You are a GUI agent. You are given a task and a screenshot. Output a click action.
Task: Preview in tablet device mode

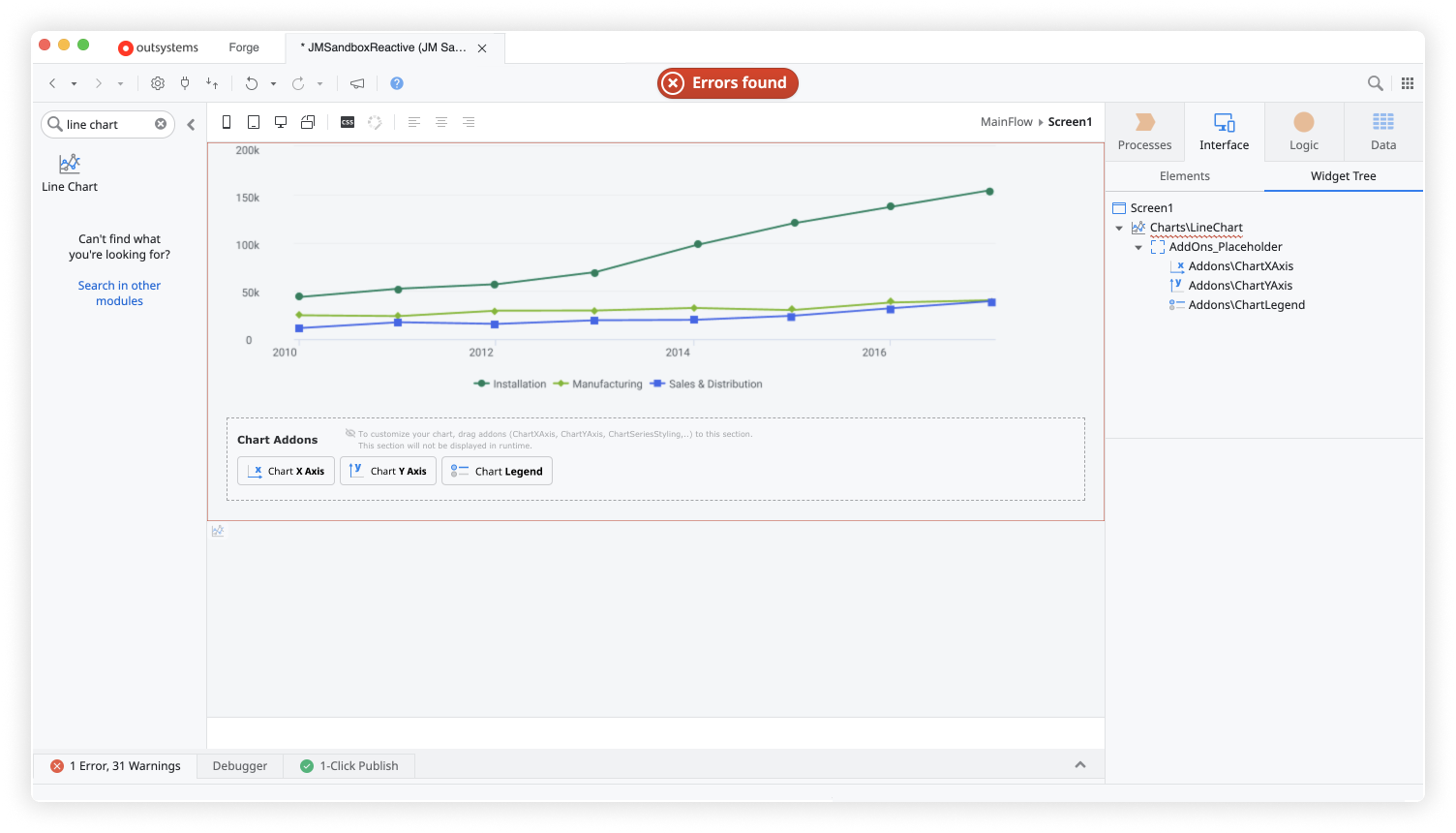254,122
